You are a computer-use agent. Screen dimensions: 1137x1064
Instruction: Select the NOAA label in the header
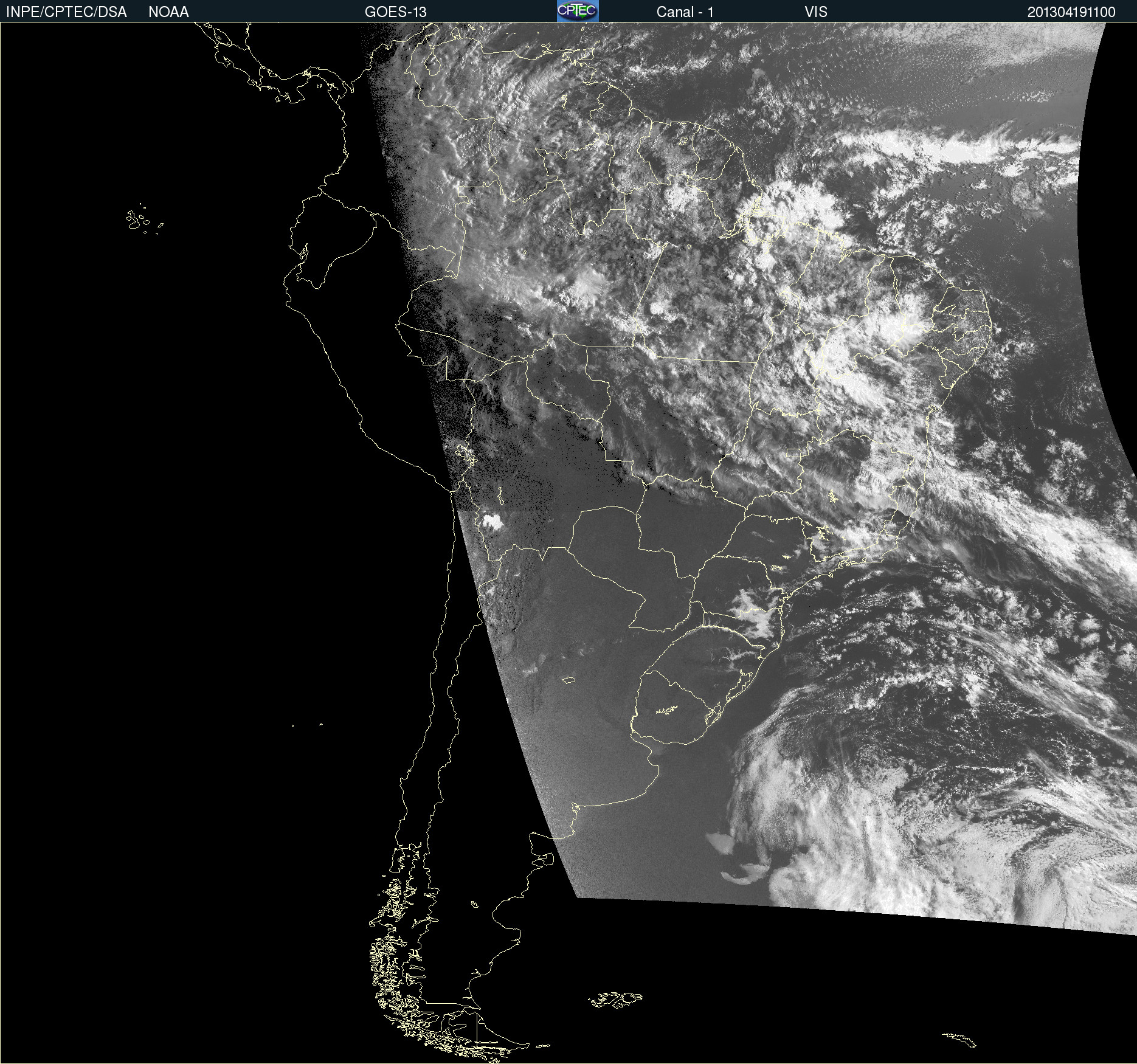click(168, 12)
